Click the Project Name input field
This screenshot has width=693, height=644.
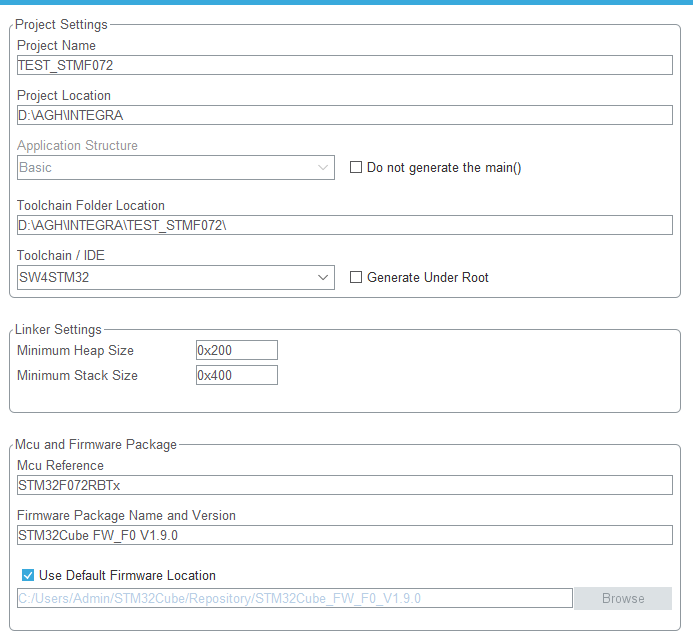pyautogui.click(x=344, y=65)
